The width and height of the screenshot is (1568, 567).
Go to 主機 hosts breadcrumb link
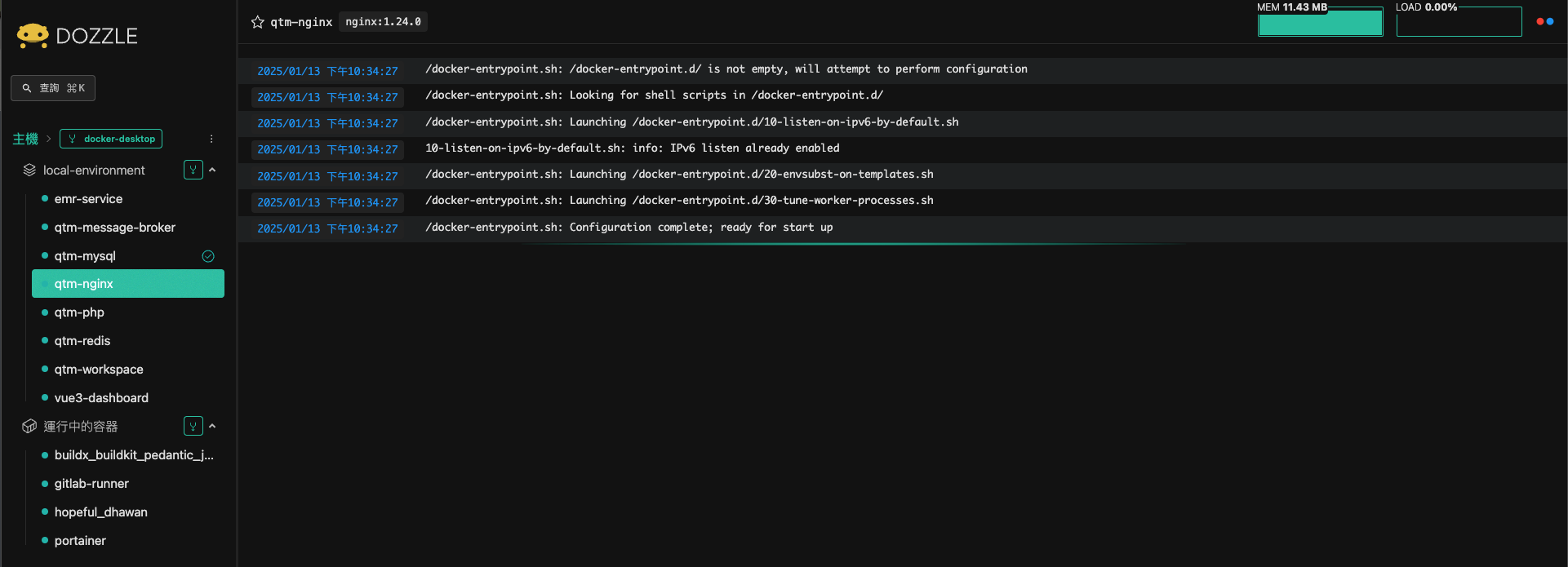25,139
